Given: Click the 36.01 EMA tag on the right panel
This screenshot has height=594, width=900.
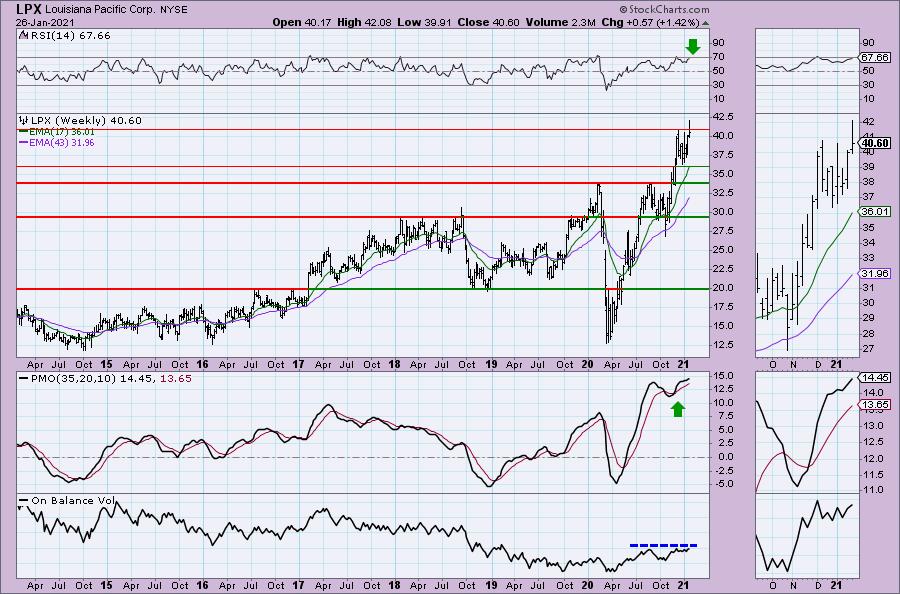Looking at the screenshot, I should point(875,212).
